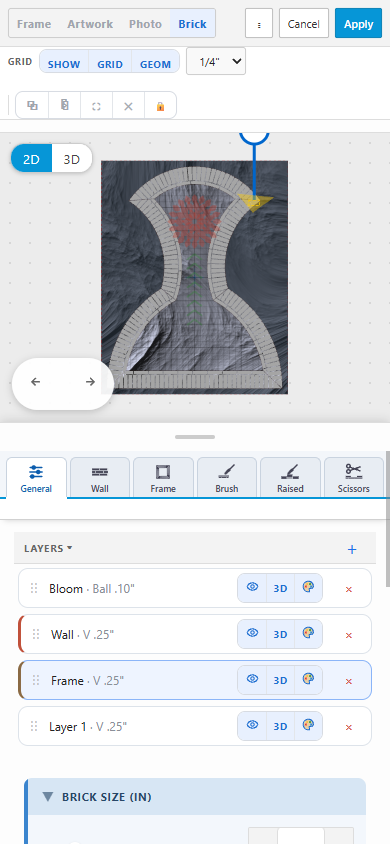
Task: Switch to the Raised tab
Action: click(x=290, y=477)
